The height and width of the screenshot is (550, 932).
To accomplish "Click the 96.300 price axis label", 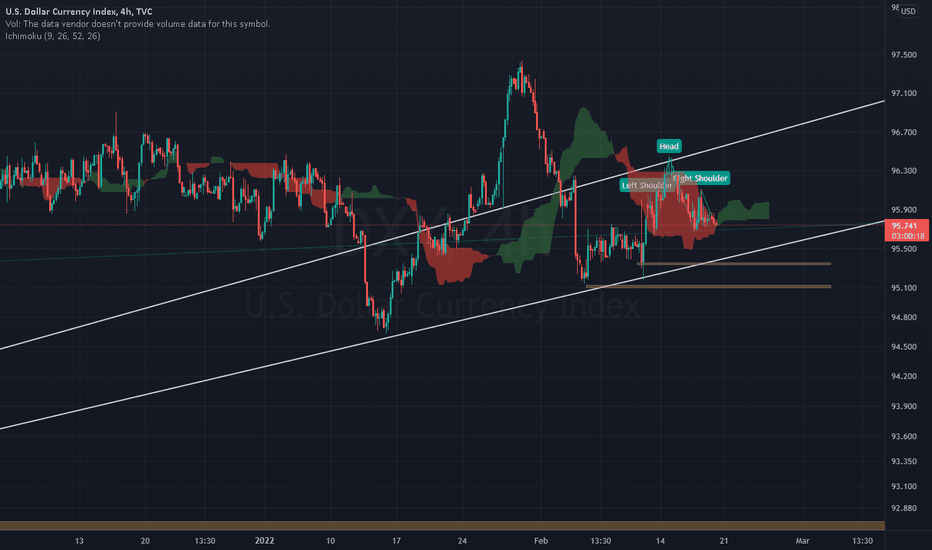I will (903, 171).
